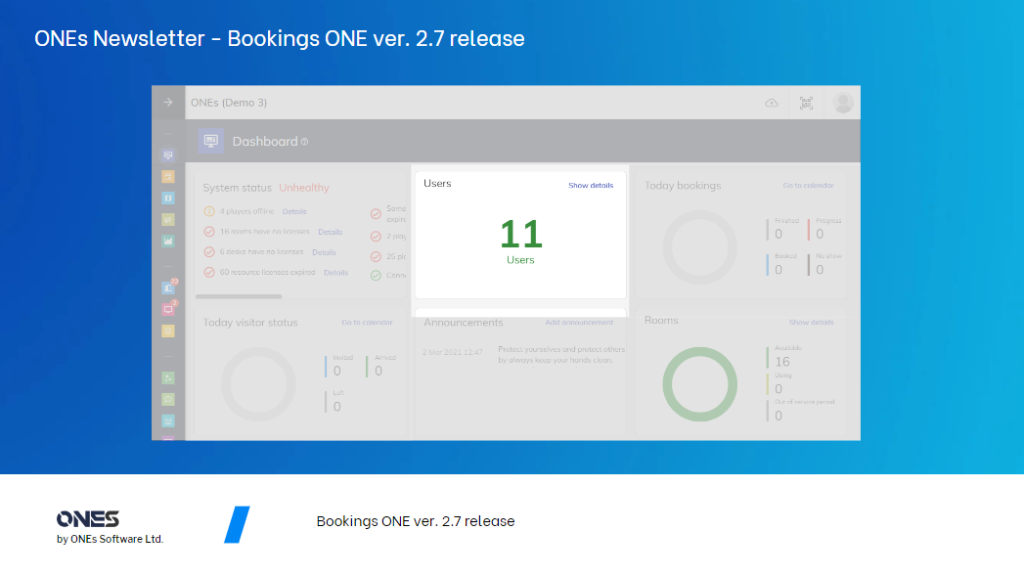The width and height of the screenshot is (1024, 575).
Task: Click the Out of service period value
Action: (778, 416)
